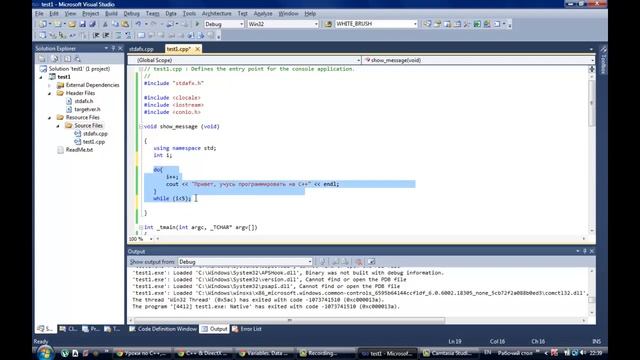Open the Tools menu
This screenshot has height=360, width=640.
pos(189,13)
